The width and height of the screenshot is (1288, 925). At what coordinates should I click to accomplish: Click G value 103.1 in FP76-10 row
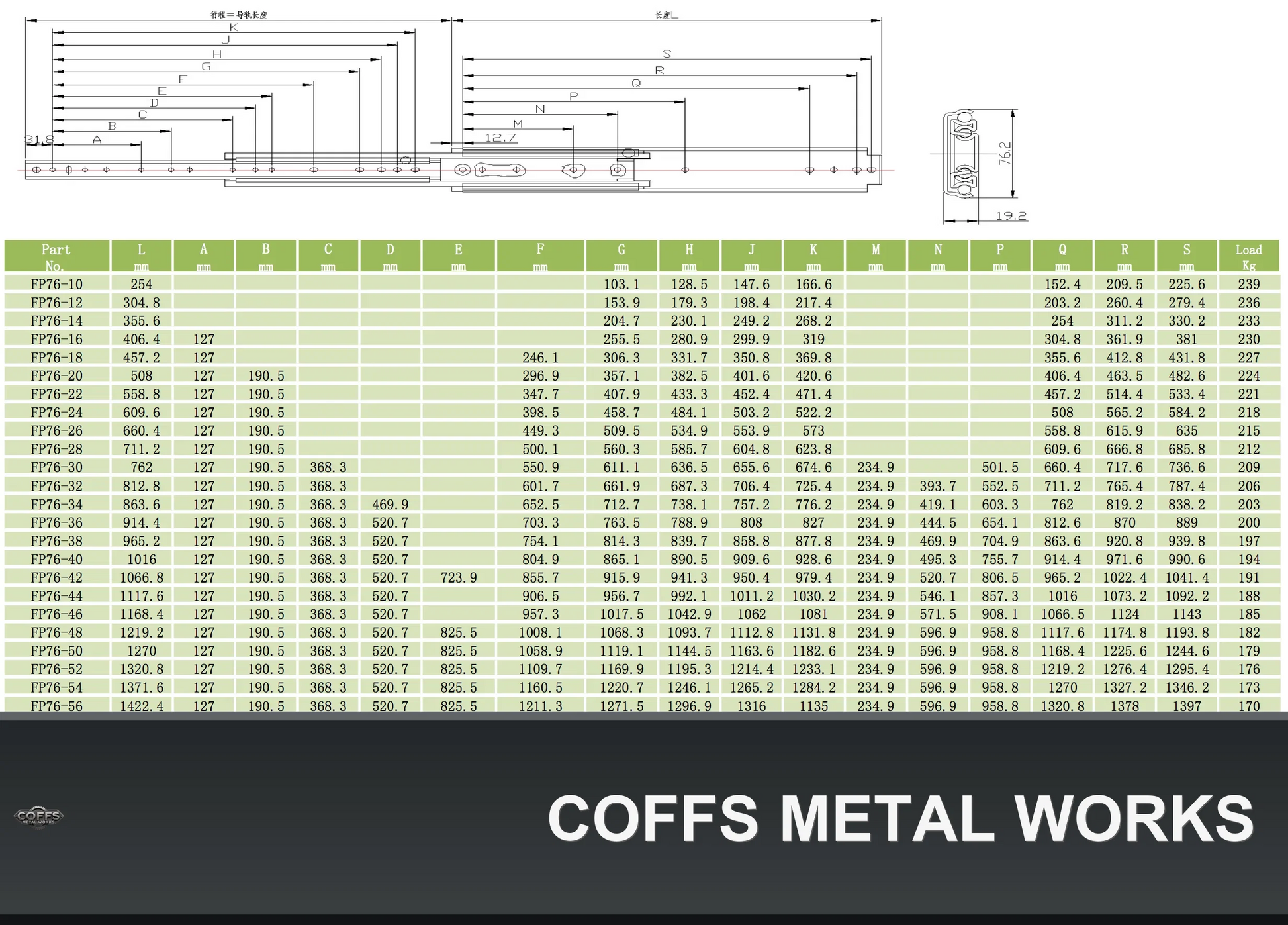pos(621,285)
